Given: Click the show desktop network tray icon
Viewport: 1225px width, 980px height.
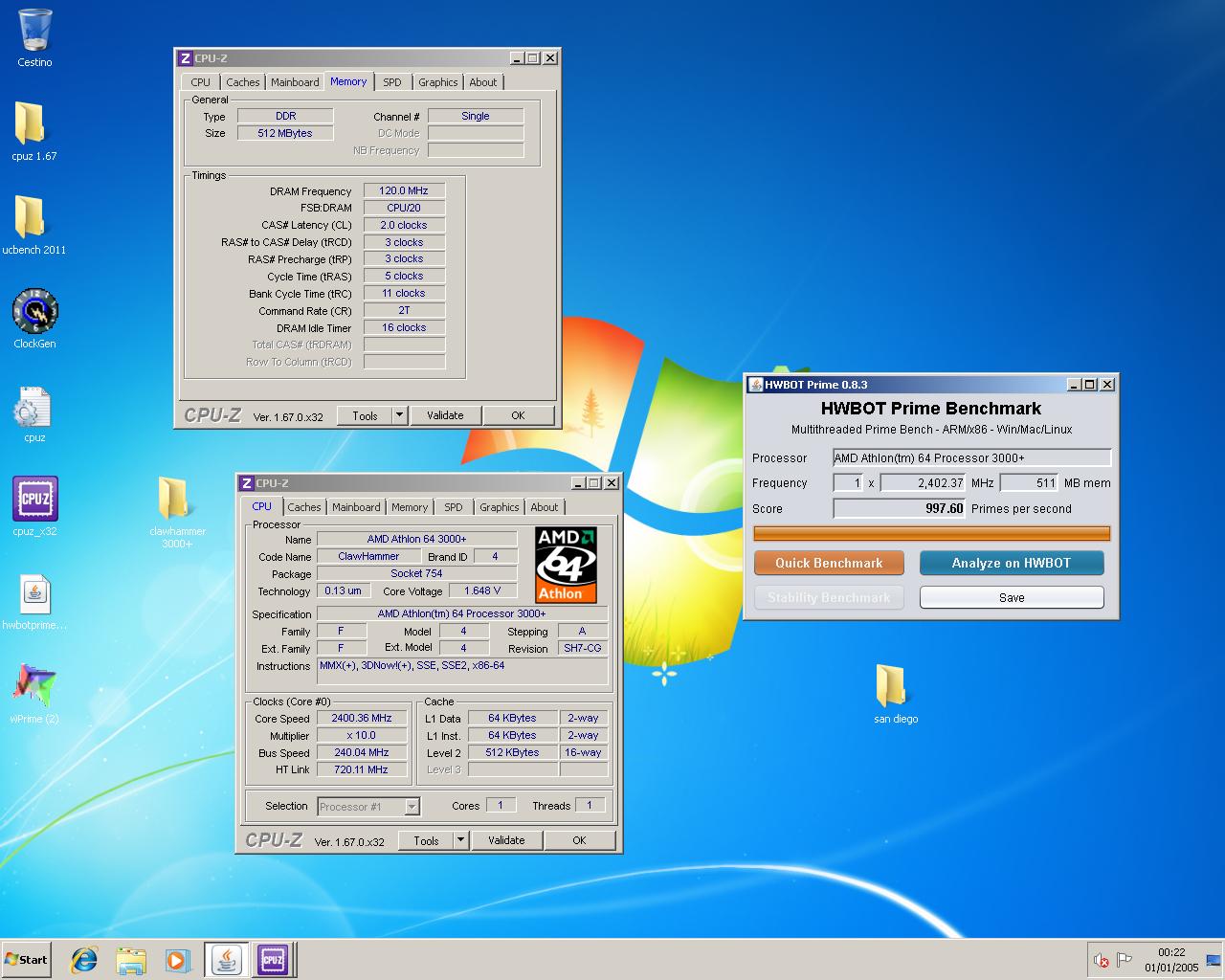Looking at the screenshot, I should pos(1214,960).
